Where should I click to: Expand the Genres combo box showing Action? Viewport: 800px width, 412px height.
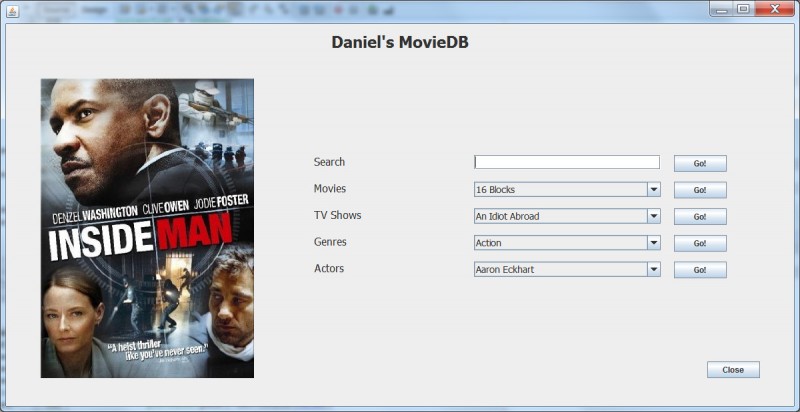[567, 243]
